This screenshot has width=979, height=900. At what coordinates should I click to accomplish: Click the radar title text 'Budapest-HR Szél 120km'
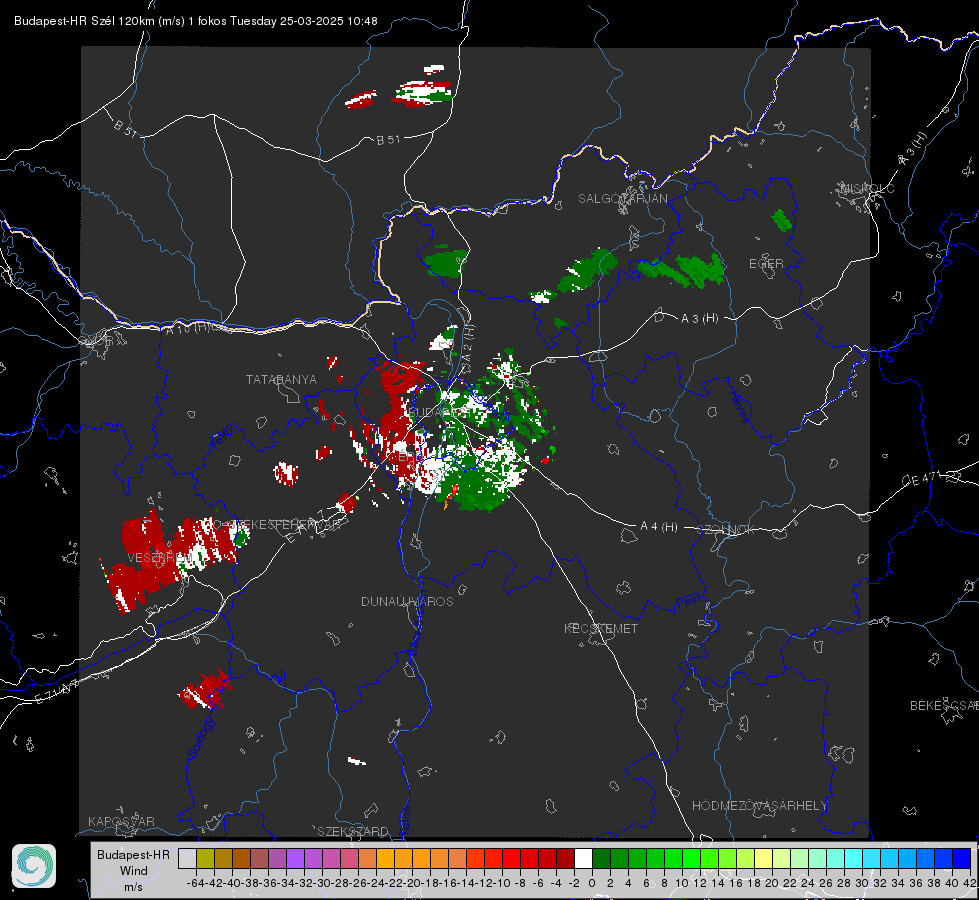click(x=84, y=21)
